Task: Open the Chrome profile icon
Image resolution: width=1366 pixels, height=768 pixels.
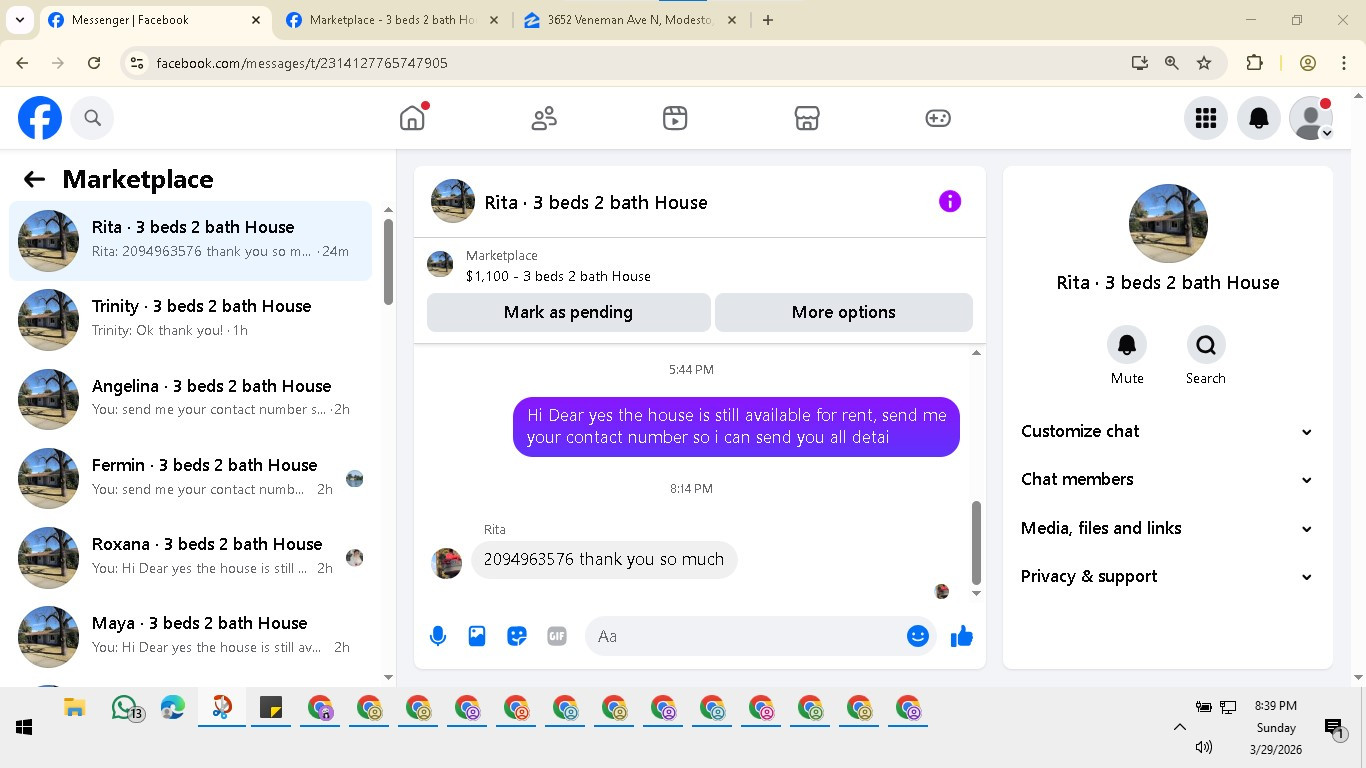Action: coord(1308,63)
